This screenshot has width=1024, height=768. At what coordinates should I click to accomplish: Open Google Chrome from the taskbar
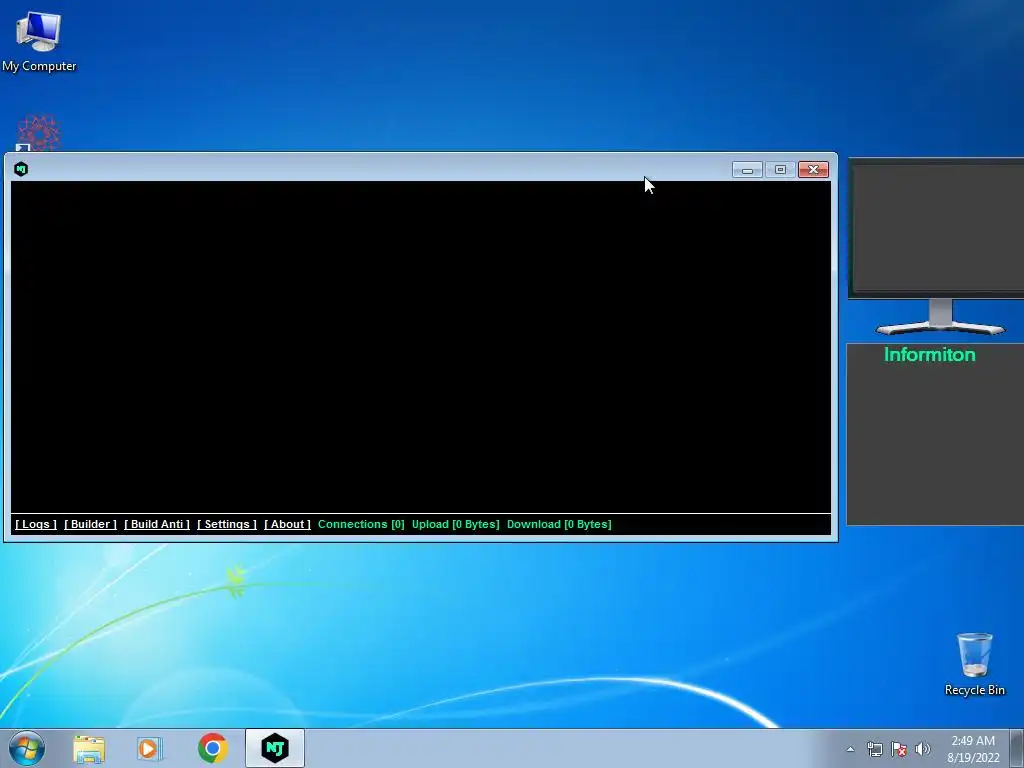[x=212, y=748]
